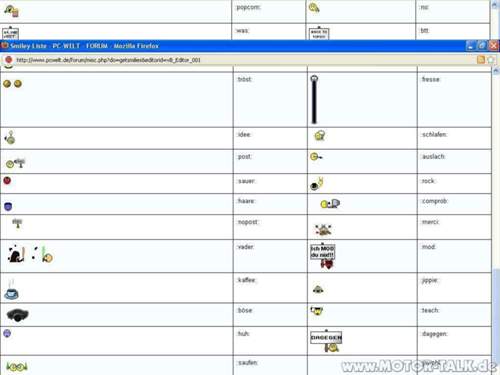The image size is (500, 375).
Task: Choose the black böse creature smiley
Action: tap(18, 315)
